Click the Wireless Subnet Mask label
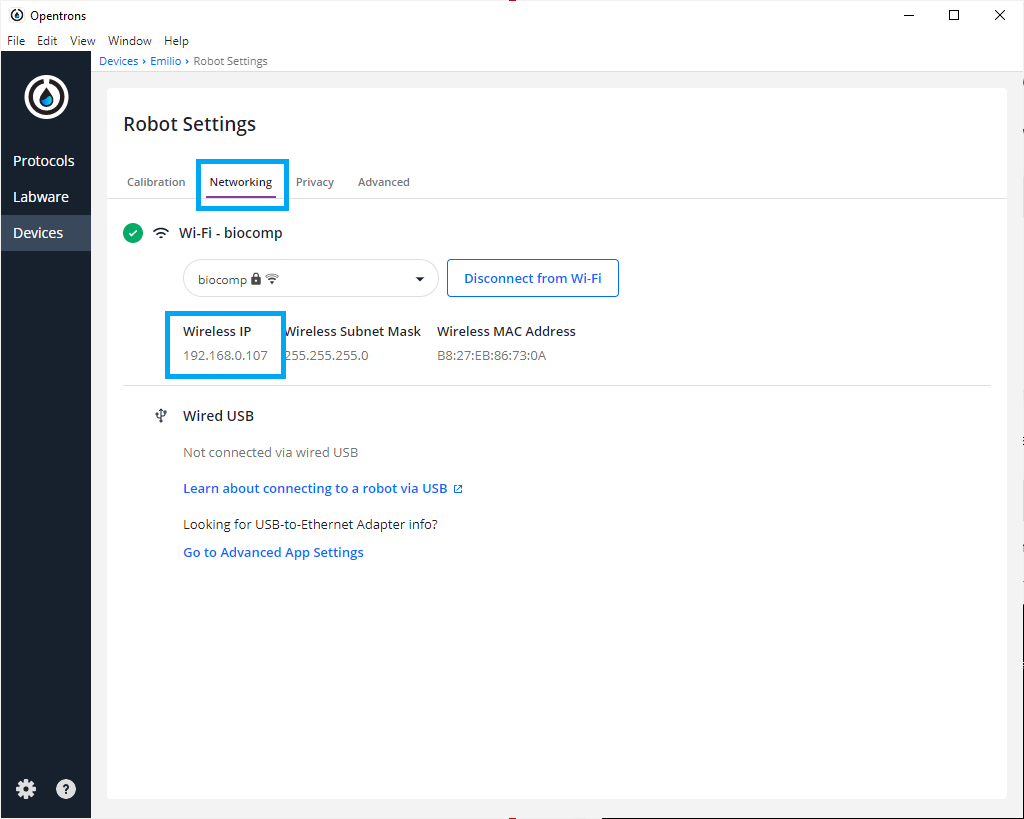This screenshot has height=819, width=1024. (353, 331)
